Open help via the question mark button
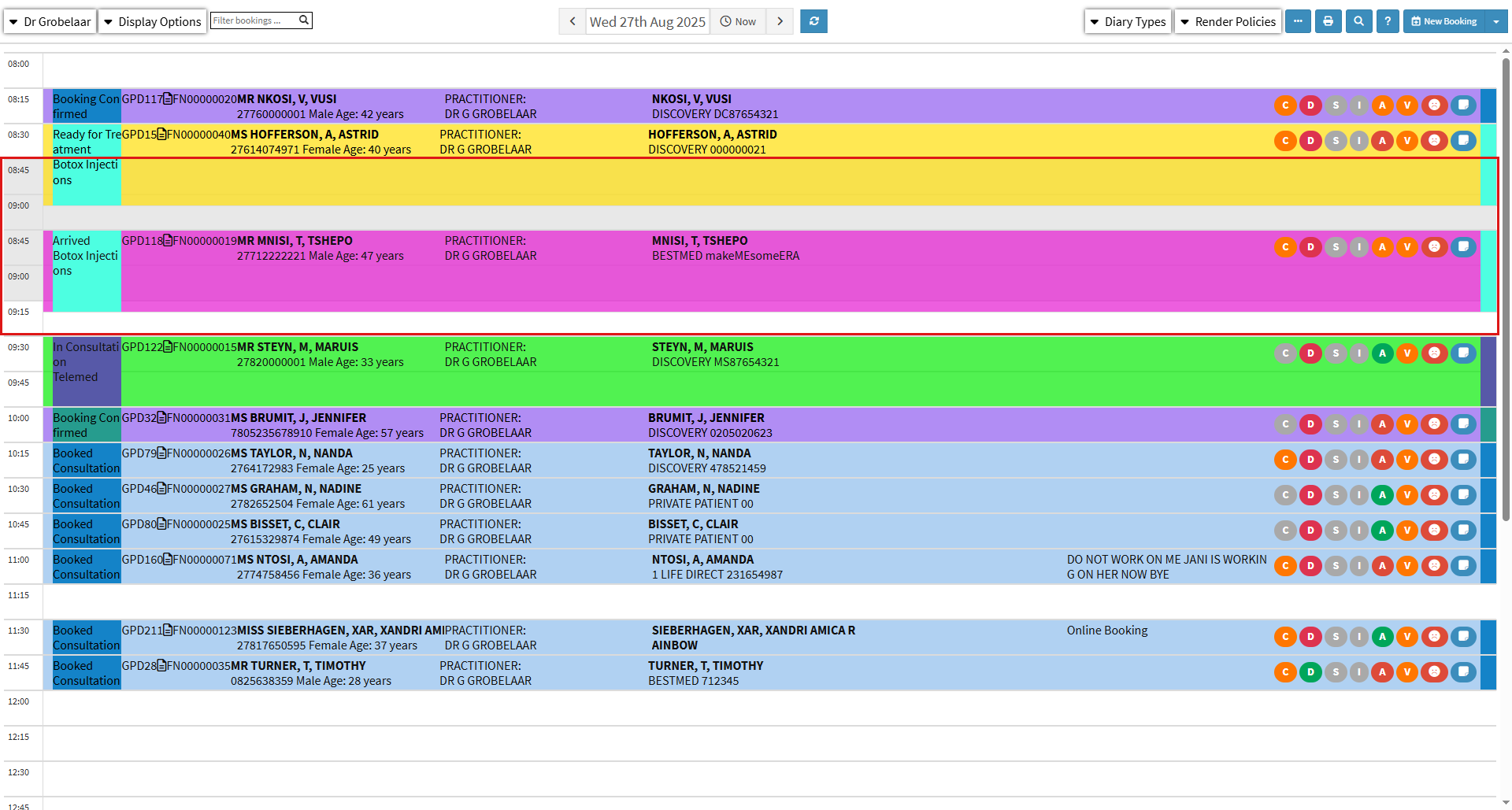 click(1388, 21)
